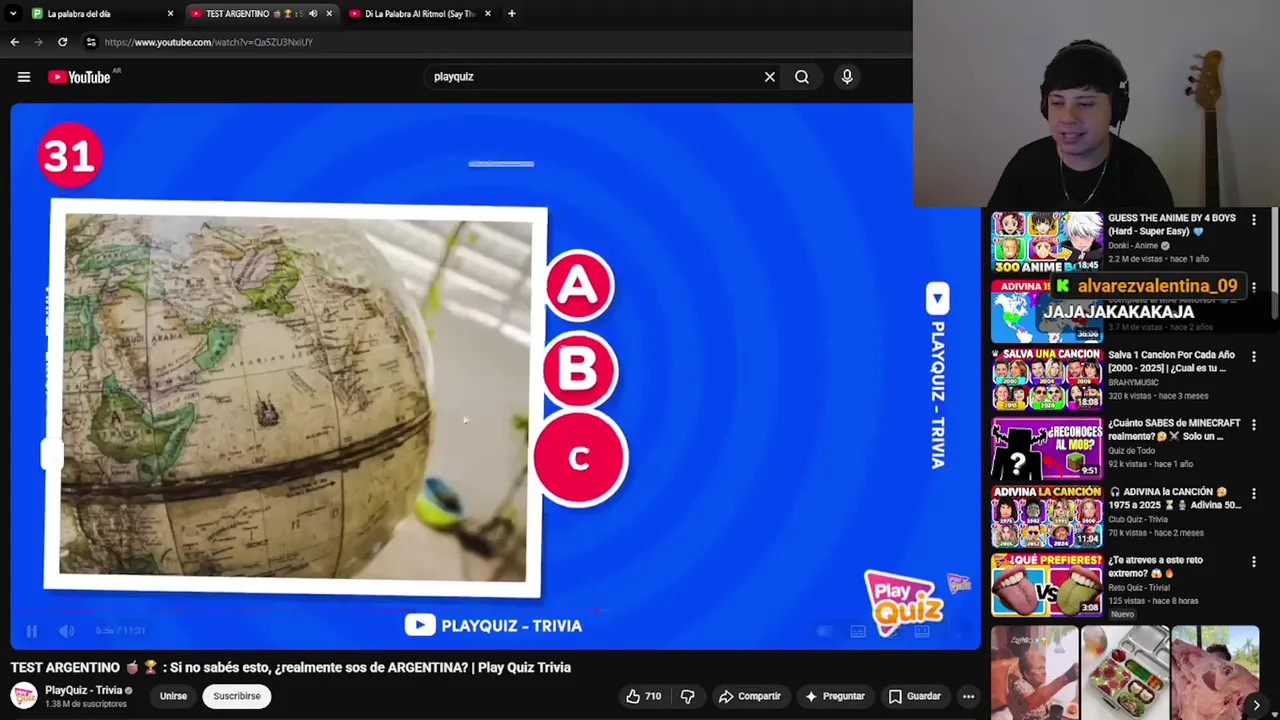This screenshot has height=720, width=1280.
Task: Expand the PlayQuiz info card arrow
Action: pos(937,298)
